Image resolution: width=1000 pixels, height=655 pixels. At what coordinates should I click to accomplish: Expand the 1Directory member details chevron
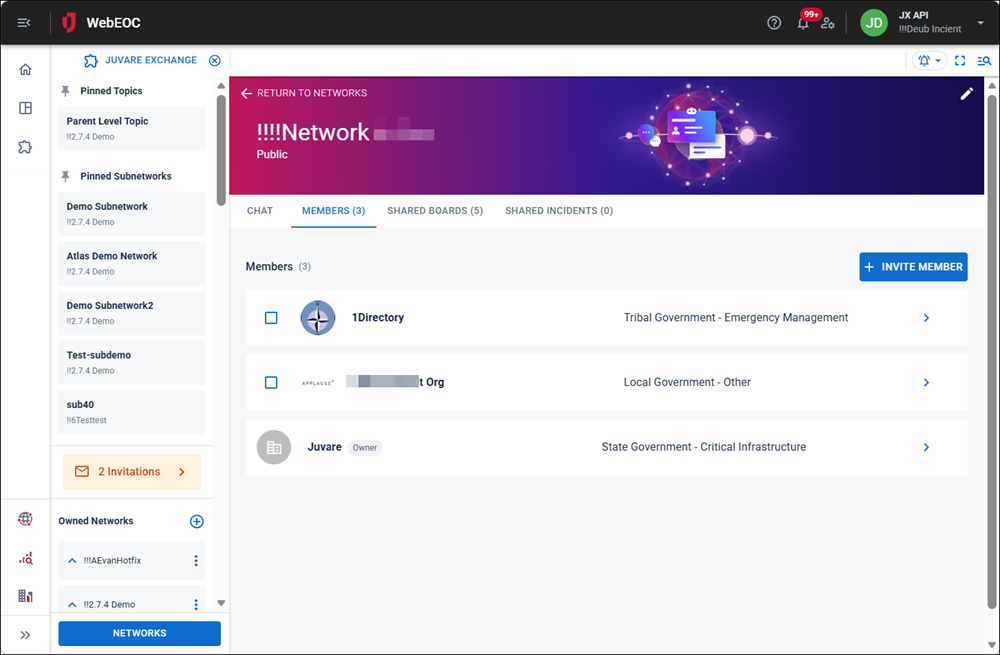(927, 318)
